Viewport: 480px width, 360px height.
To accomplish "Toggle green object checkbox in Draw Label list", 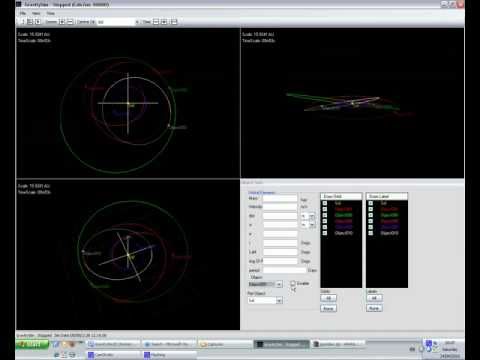I will tap(371, 215).
